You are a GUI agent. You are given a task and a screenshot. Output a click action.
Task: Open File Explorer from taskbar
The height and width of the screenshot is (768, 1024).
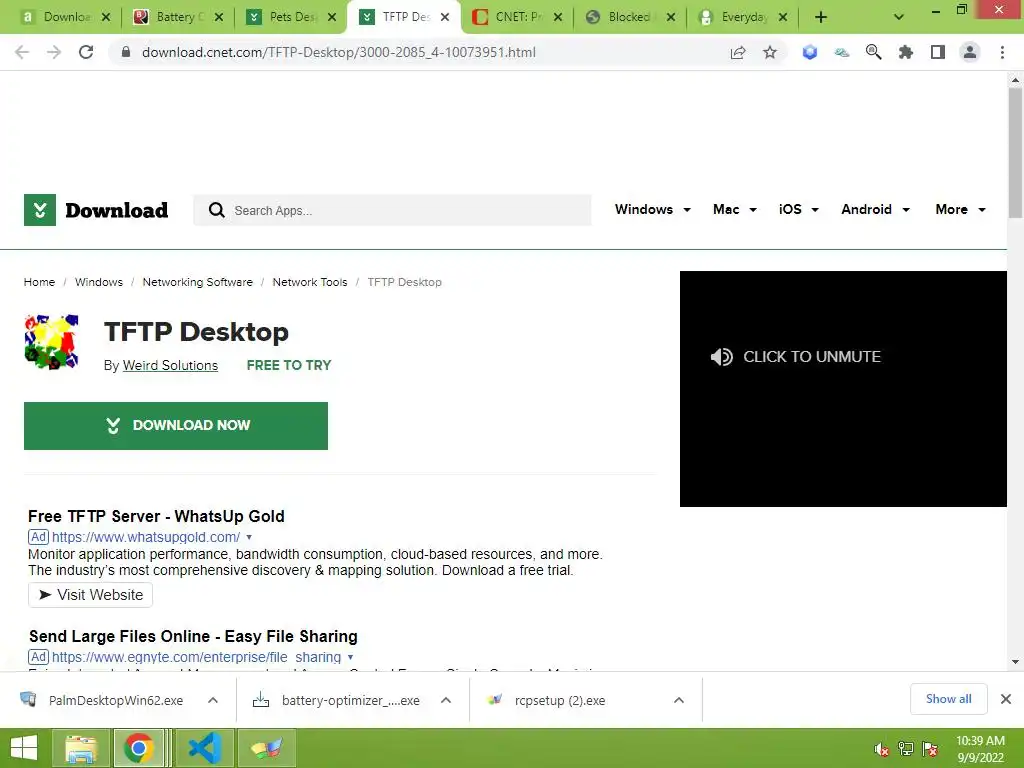pos(81,748)
